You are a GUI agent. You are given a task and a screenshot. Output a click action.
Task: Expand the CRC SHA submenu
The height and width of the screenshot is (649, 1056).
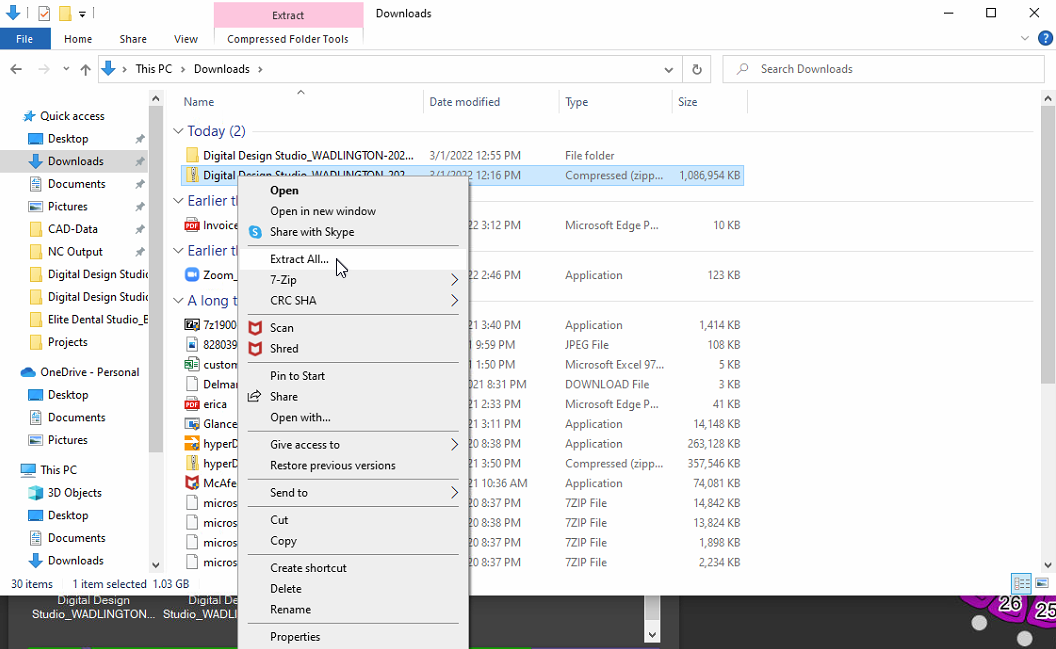455,300
